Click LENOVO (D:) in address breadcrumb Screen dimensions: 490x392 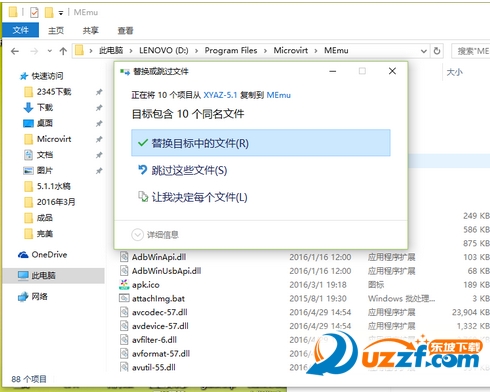164,50
